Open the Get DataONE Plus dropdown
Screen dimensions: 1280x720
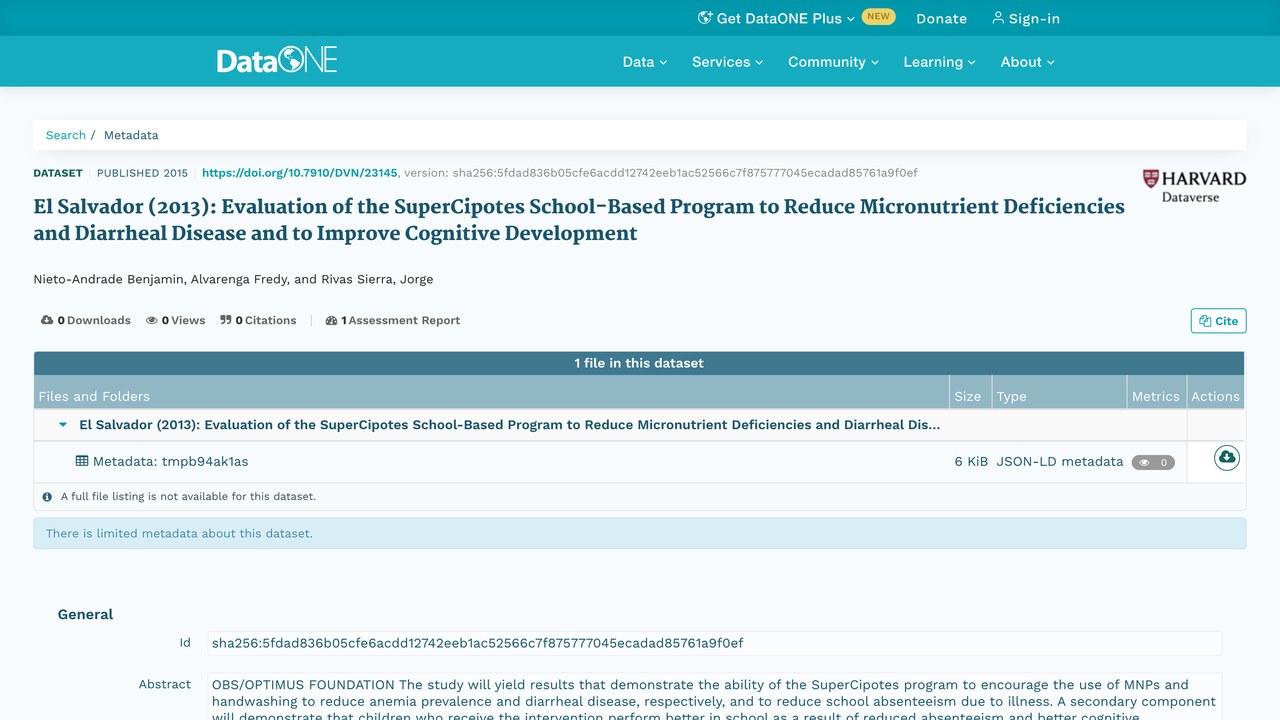pyautogui.click(x=776, y=18)
